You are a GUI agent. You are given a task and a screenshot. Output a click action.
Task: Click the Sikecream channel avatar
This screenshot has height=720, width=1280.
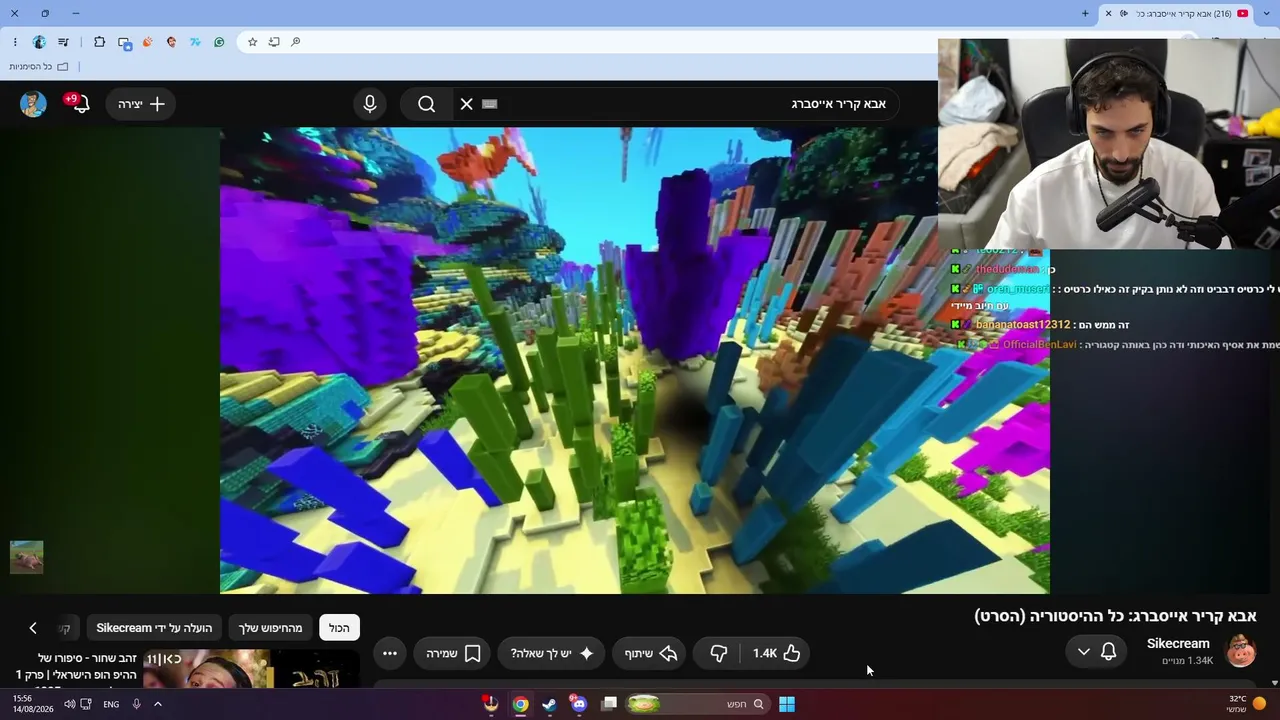tap(1241, 651)
